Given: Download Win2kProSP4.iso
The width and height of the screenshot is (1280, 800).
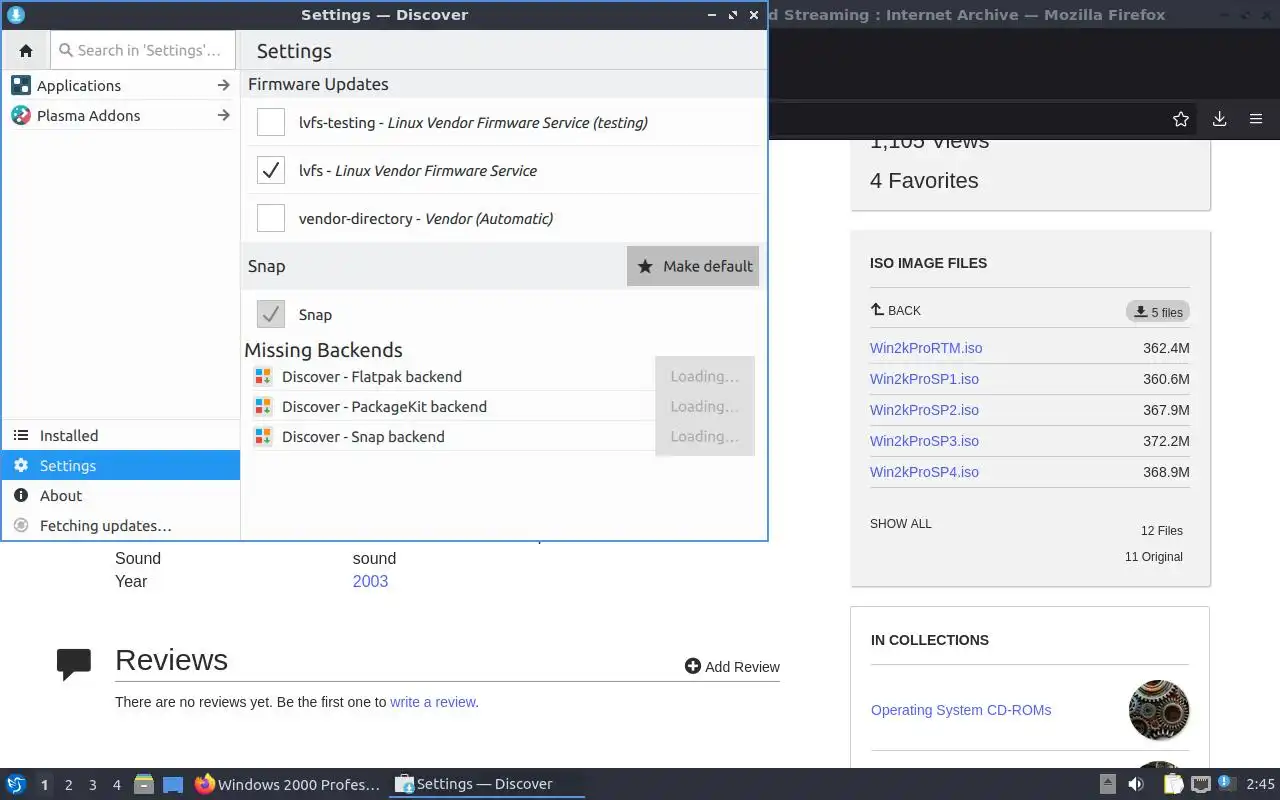Looking at the screenshot, I should coord(924,472).
